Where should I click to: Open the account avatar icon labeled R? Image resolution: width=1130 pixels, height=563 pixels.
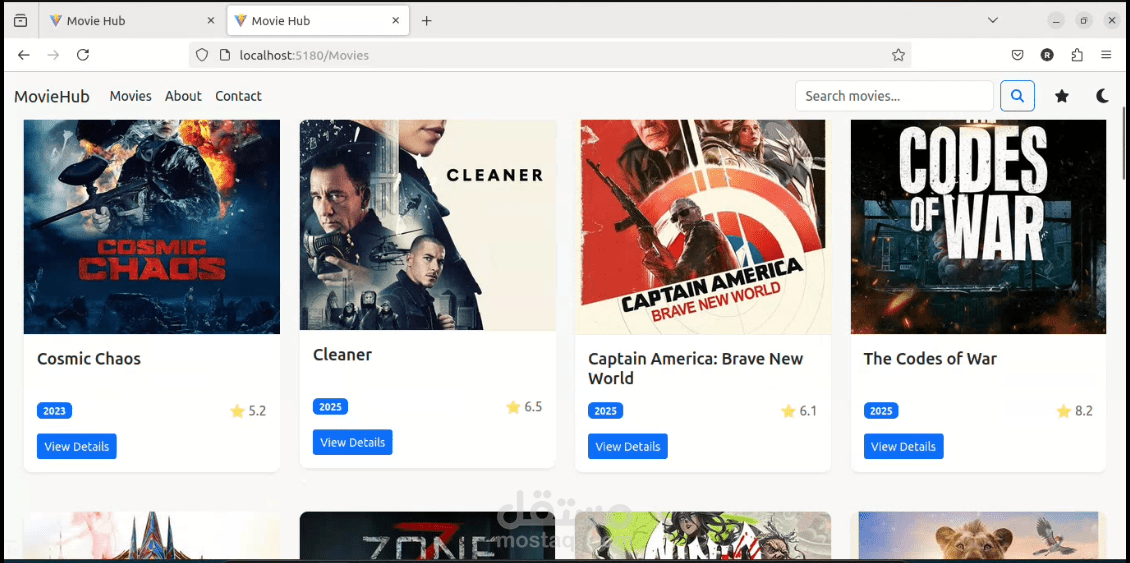[1047, 55]
